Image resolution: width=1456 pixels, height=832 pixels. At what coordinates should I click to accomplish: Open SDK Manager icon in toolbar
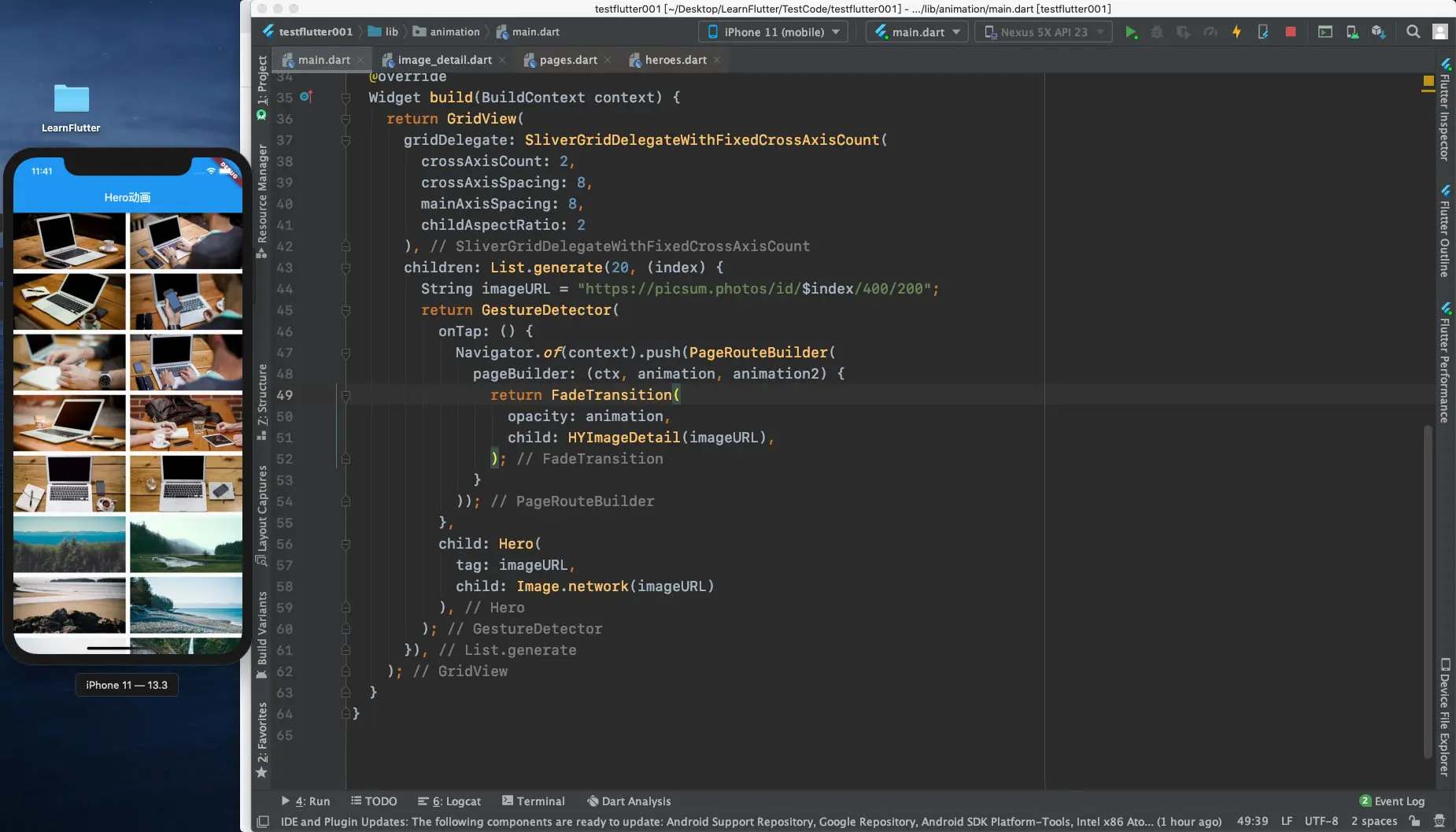click(1378, 32)
